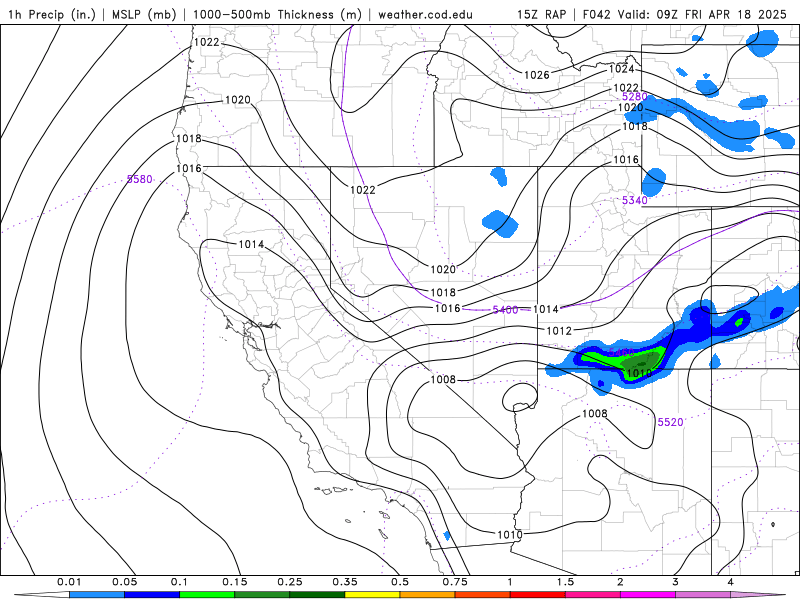
Task: Click the 0.75 legend value
Action: point(455,582)
